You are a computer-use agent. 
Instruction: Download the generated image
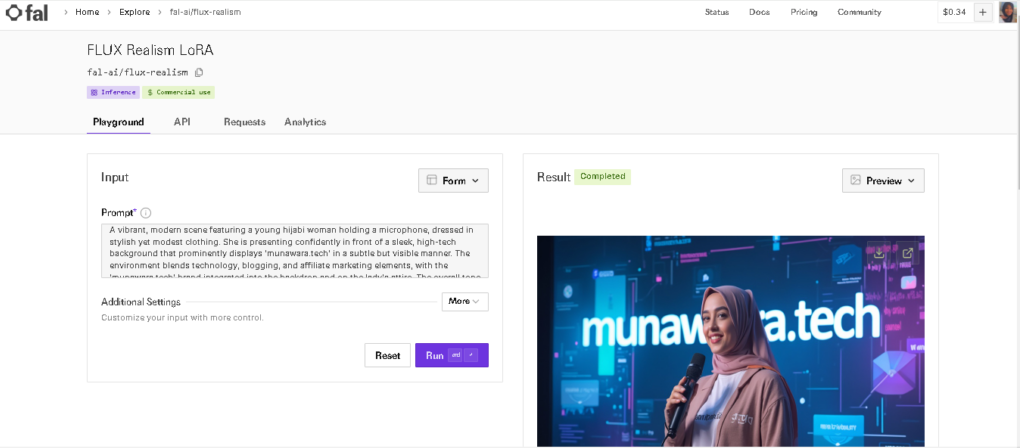[x=879, y=254]
